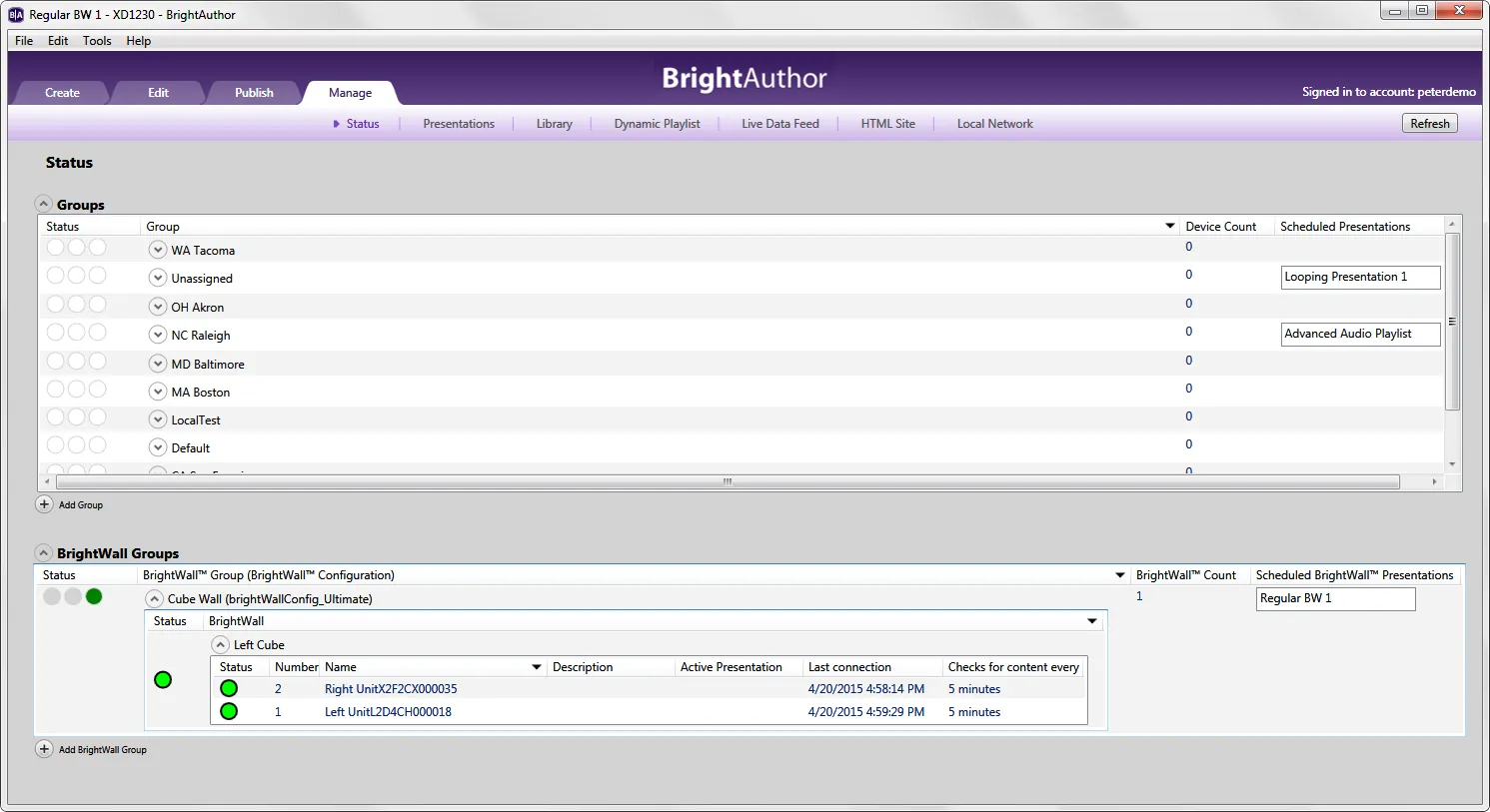Select the Manage tab
1490x812 pixels.
[x=350, y=93]
